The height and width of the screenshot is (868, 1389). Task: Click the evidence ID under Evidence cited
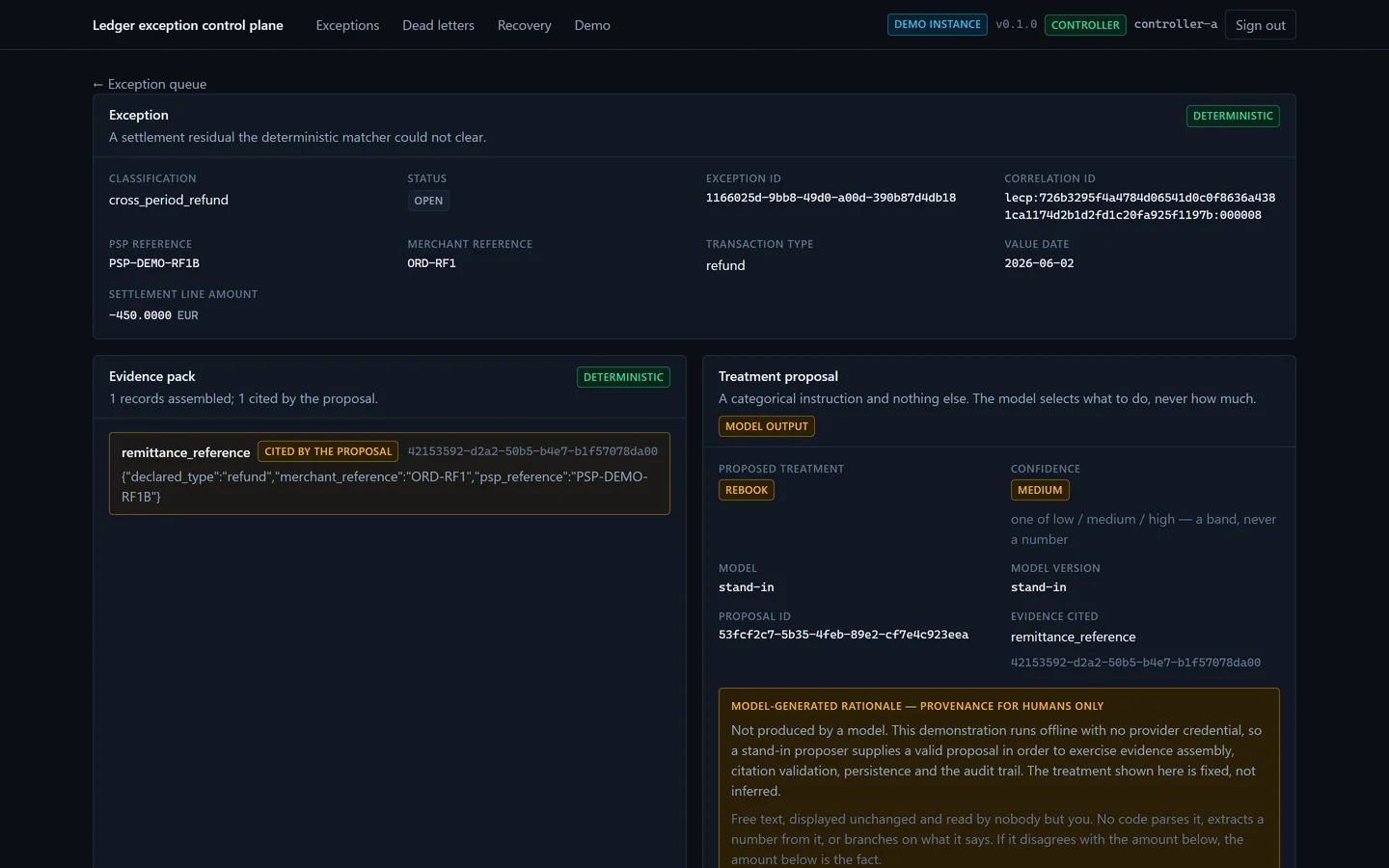pyautogui.click(x=1135, y=663)
